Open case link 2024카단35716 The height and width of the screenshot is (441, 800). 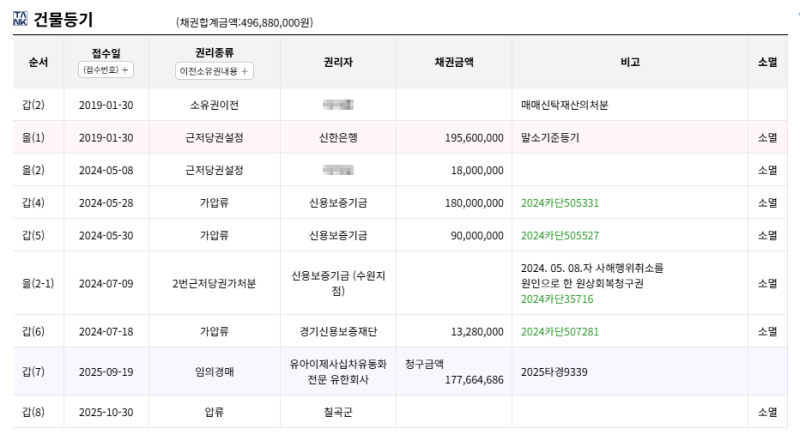(557, 299)
